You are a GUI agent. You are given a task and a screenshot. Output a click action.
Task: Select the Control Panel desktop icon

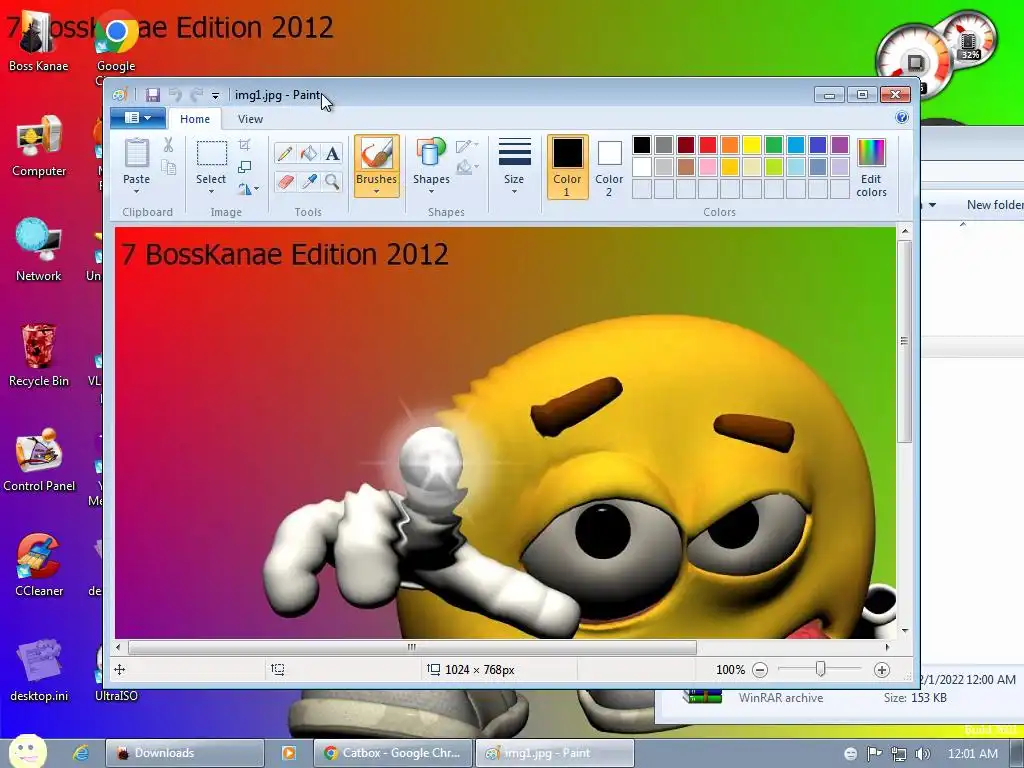39,460
